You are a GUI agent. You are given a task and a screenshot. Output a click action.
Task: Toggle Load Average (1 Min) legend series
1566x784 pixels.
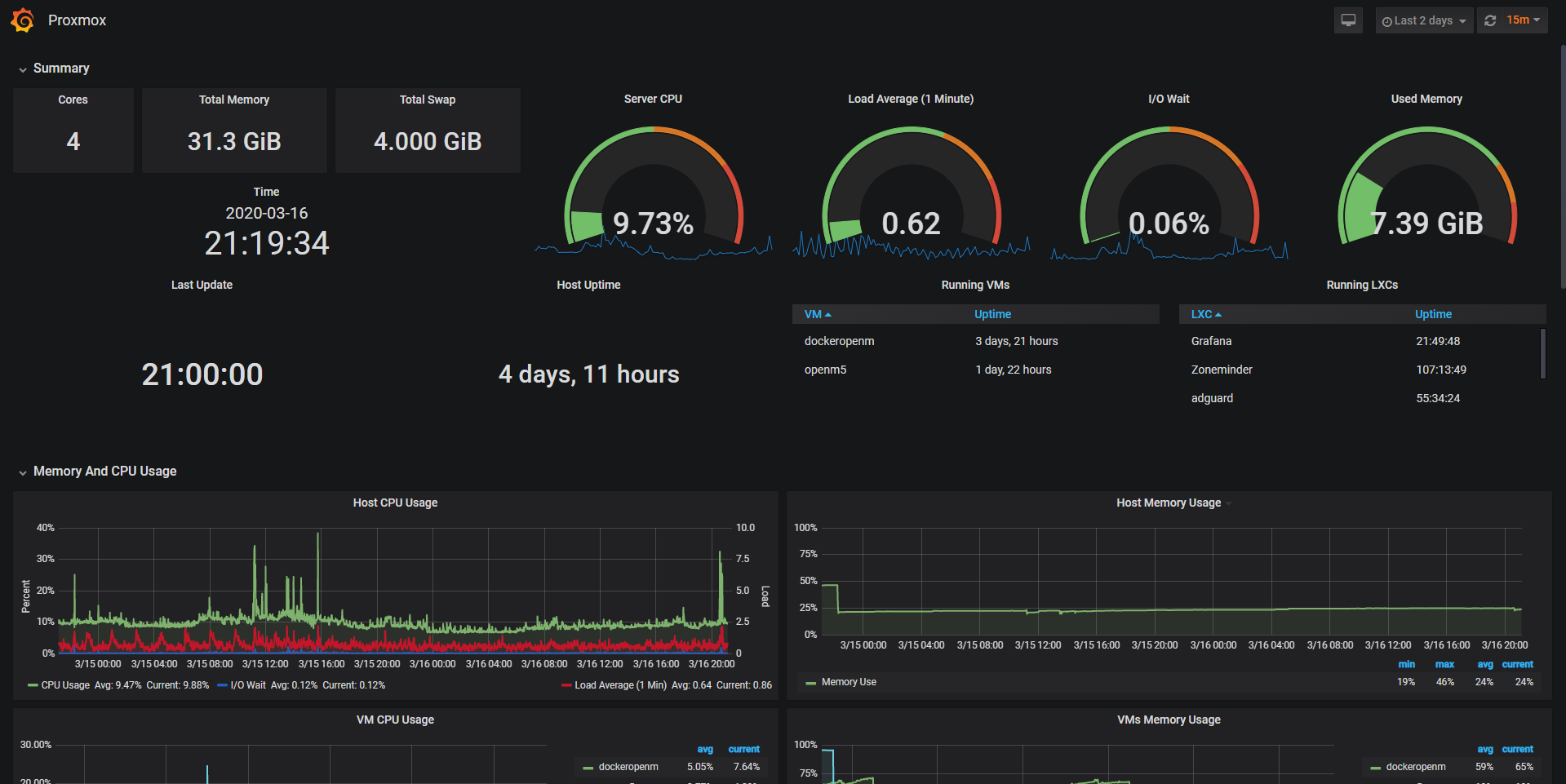620,685
